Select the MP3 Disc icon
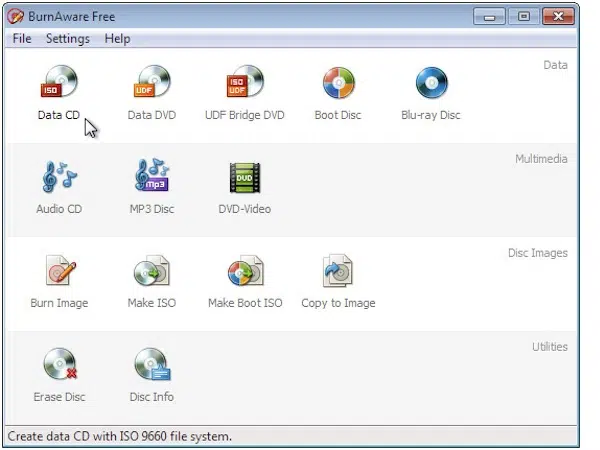The height and width of the screenshot is (450, 600). click(x=152, y=187)
